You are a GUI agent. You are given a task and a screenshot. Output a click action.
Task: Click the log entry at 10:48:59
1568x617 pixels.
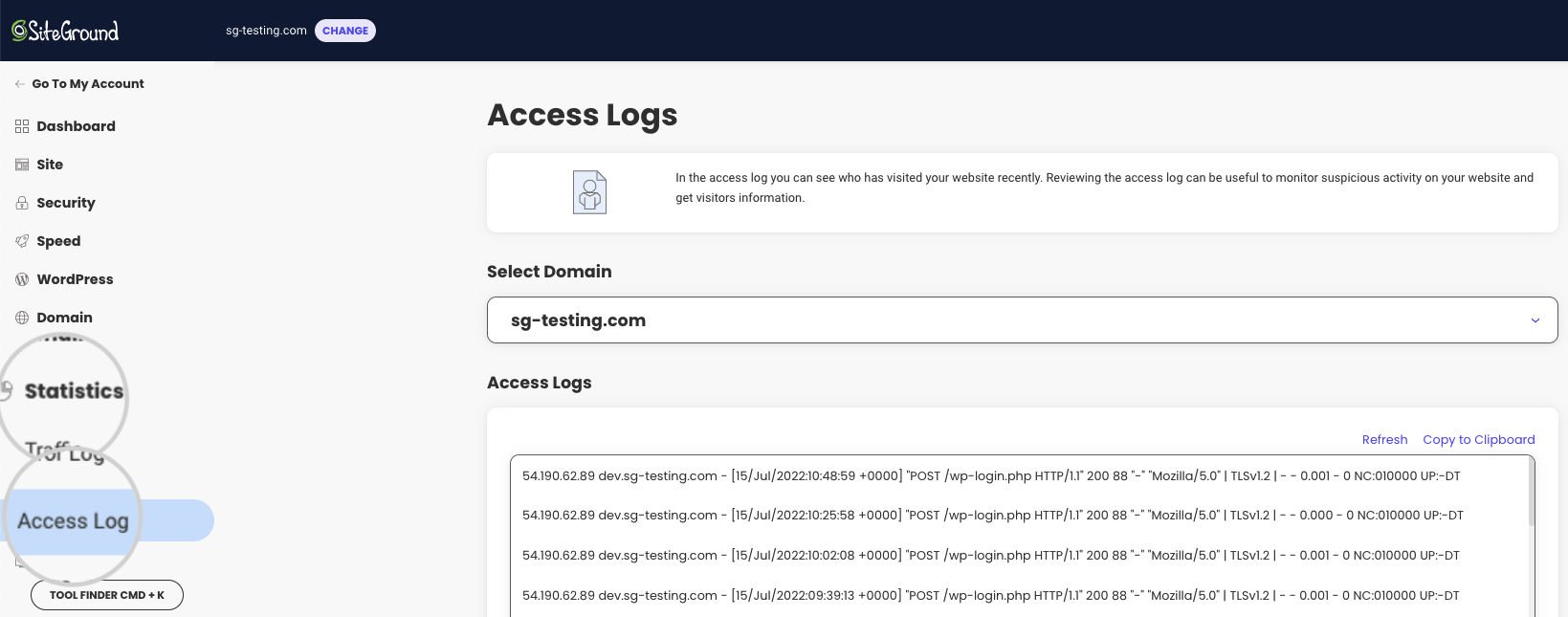pos(991,475)
